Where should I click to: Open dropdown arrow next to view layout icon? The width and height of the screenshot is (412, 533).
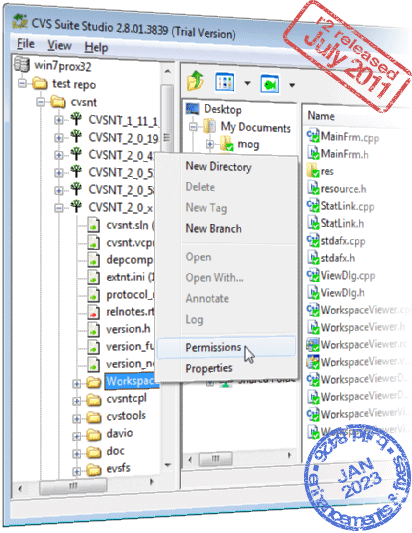tap(247, 83)
